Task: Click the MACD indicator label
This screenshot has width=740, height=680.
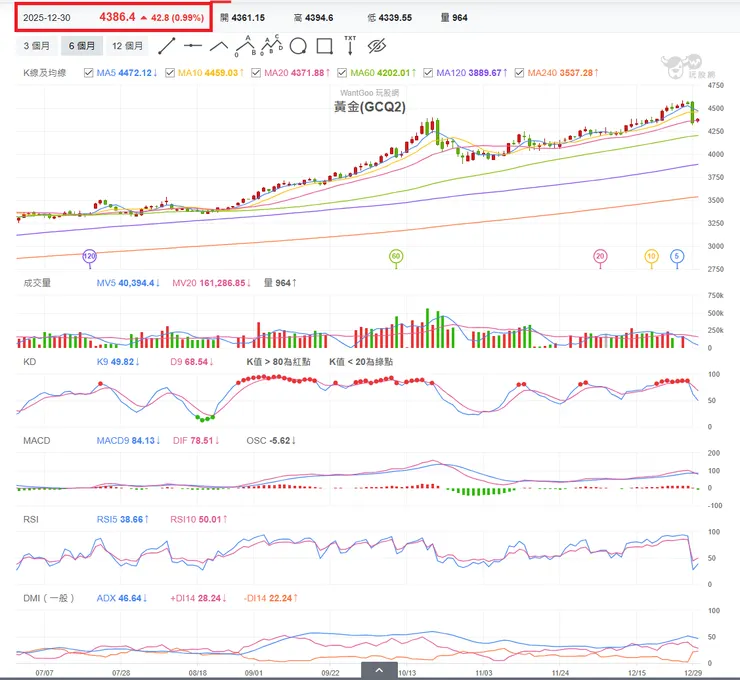Action: pos(37,440)
